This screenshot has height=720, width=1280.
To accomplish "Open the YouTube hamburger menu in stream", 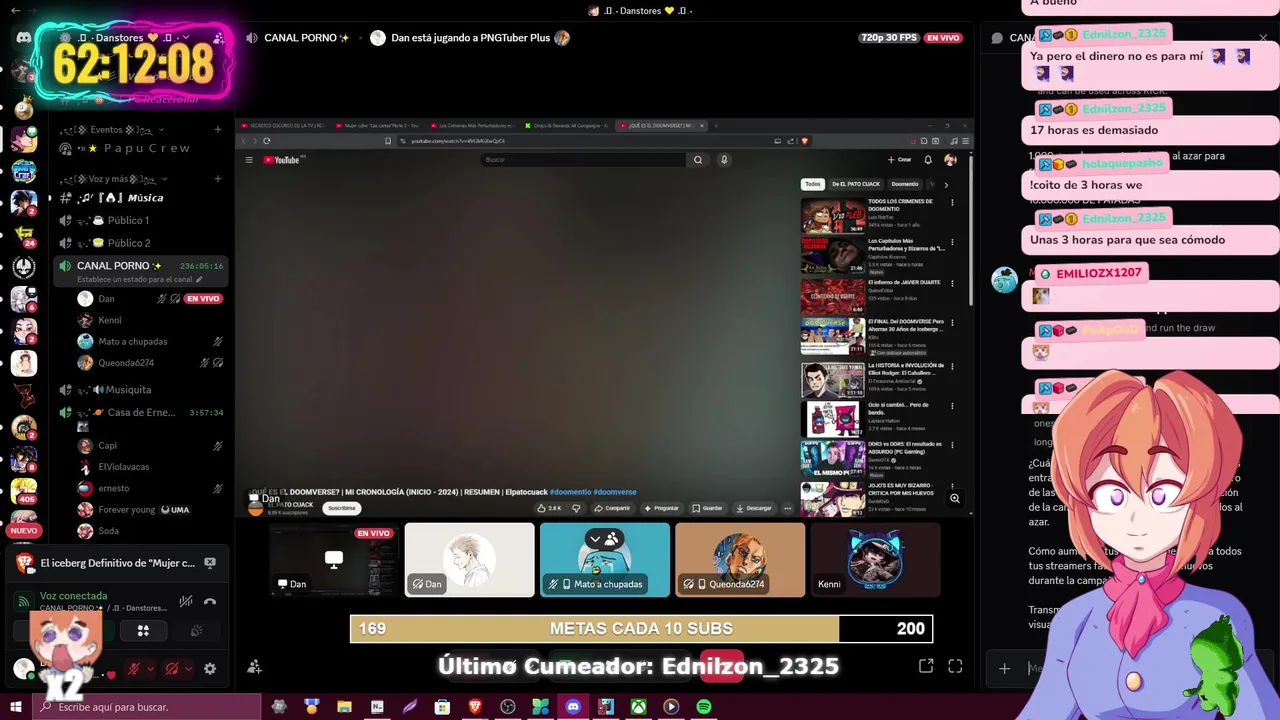I will pos(249,160).
